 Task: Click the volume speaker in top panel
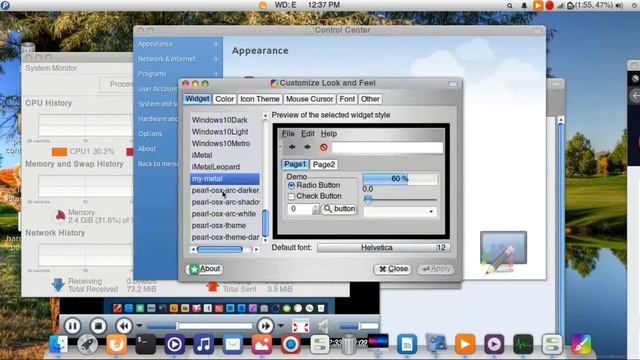coord(619,5)
